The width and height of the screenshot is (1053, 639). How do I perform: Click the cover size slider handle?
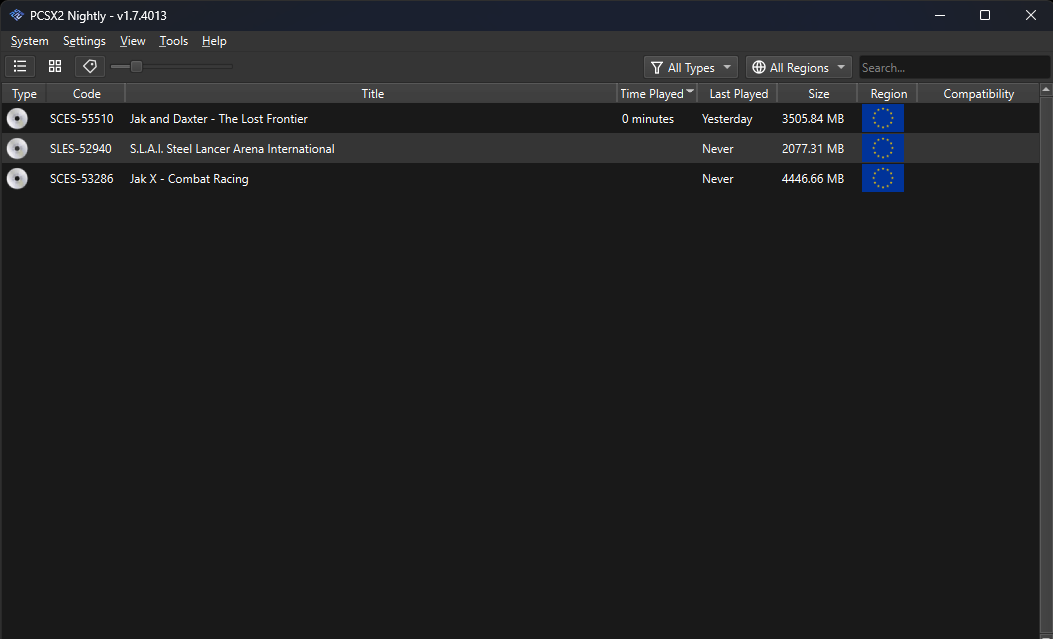coord(136,66)
